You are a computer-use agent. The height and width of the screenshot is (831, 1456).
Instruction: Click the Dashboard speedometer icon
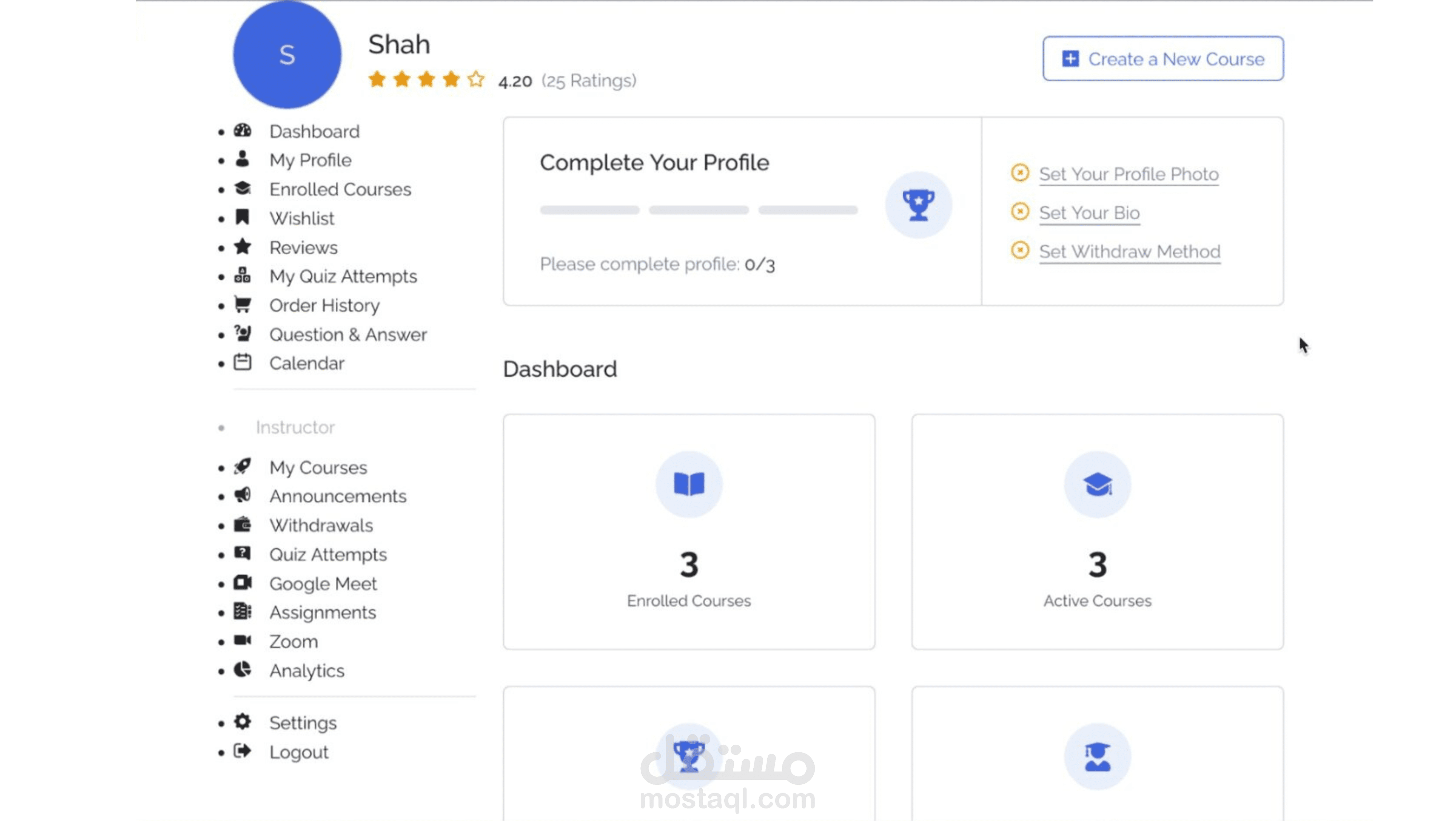click(x=242, y=131)
